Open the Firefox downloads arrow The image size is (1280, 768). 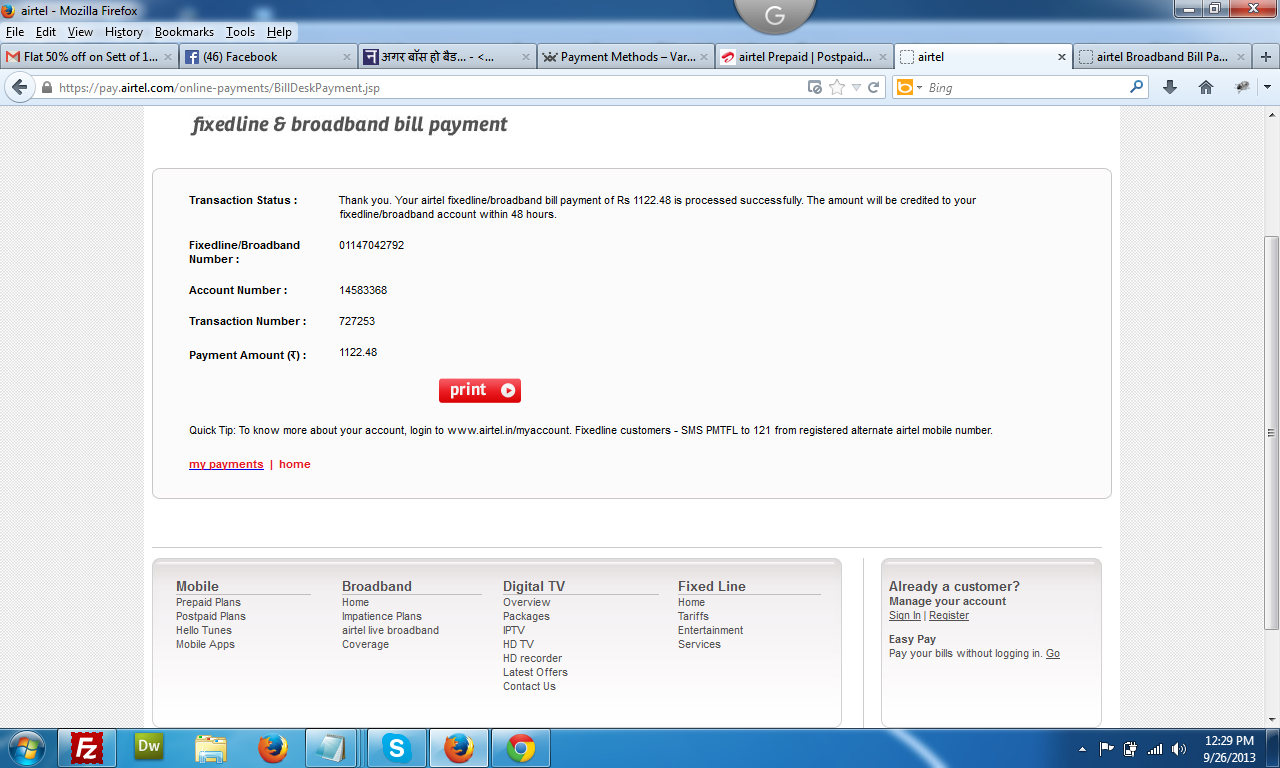coord(1170,88)
